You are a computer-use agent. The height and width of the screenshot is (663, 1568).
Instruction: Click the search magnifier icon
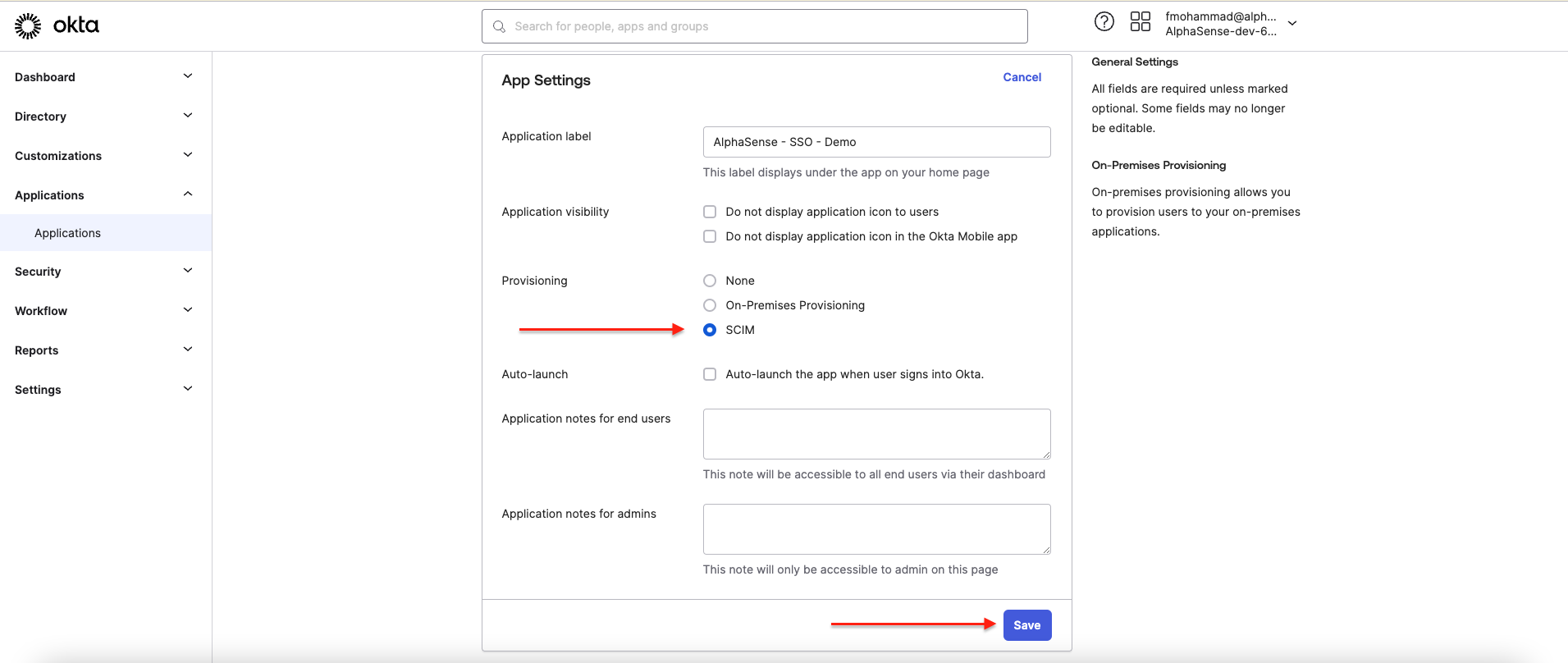[x=499, y=26]
